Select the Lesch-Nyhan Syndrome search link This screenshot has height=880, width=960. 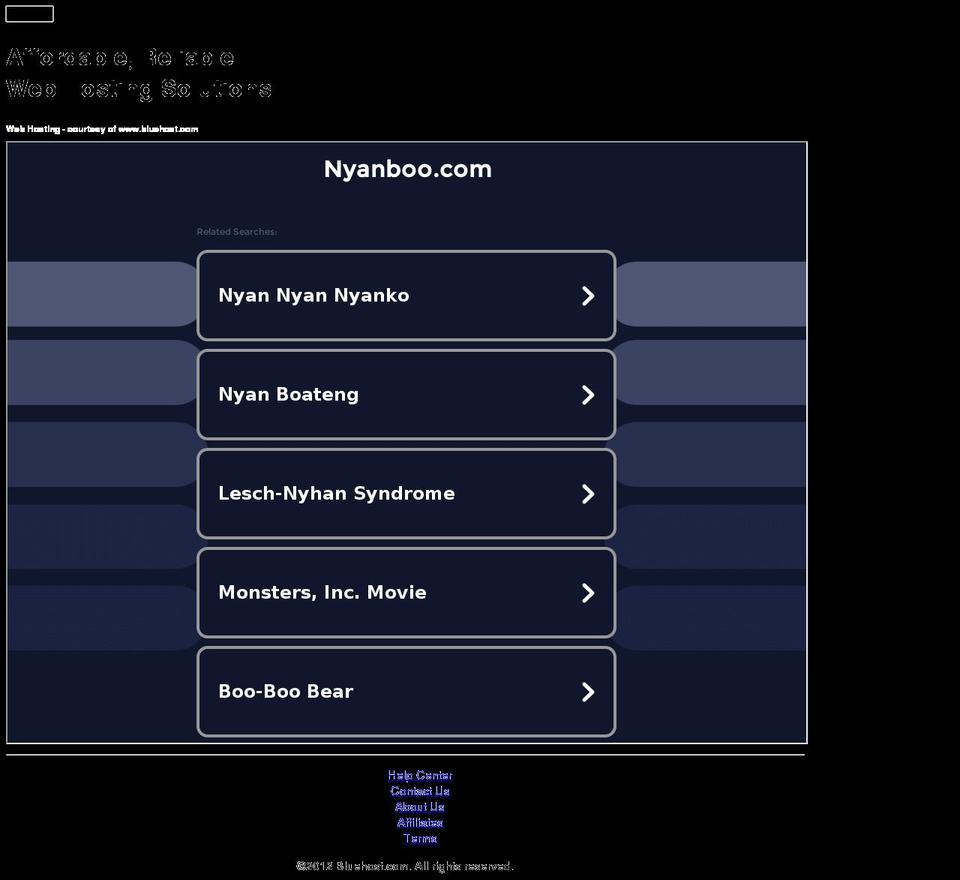pyautogui.click(x=406, y=494)
